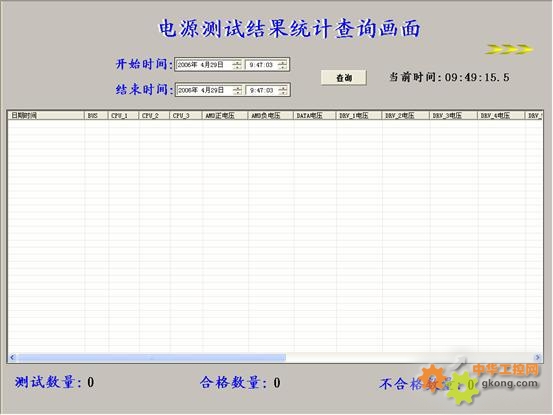This screenshot has height=415, width=553.
Task: Click the left scroll arrow of the table
Action: coord(12,357)
